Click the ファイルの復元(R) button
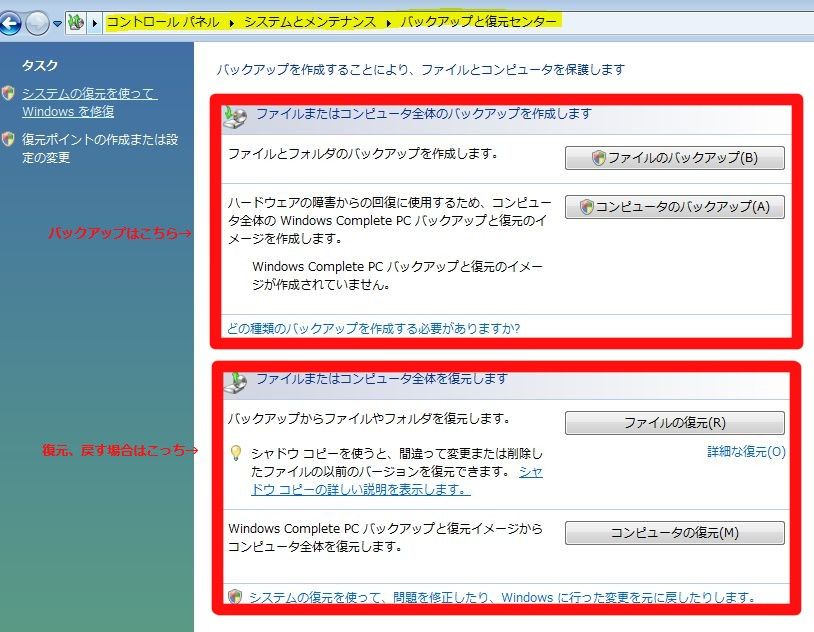814x632 pixels. pyautogui.click(x=674, y=423)
